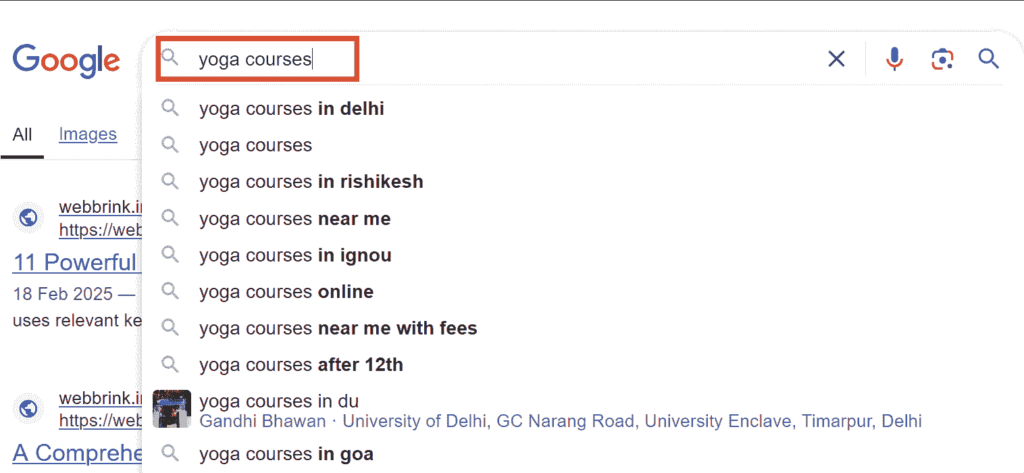Open the '11 Powerful' result link
1024x473 pixels.
[x=74, y=263]
